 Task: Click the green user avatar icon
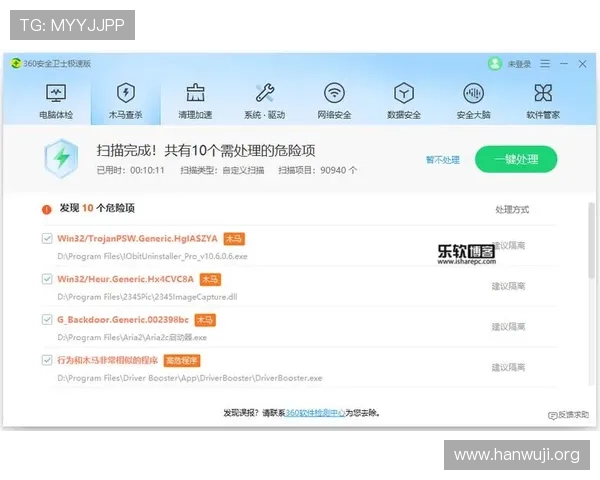click(x=495, y=64)
